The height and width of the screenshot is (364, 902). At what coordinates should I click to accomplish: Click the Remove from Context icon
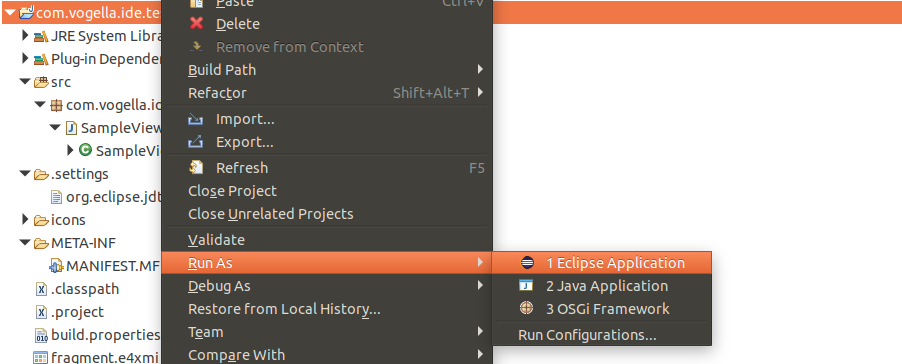click(196, 47)
